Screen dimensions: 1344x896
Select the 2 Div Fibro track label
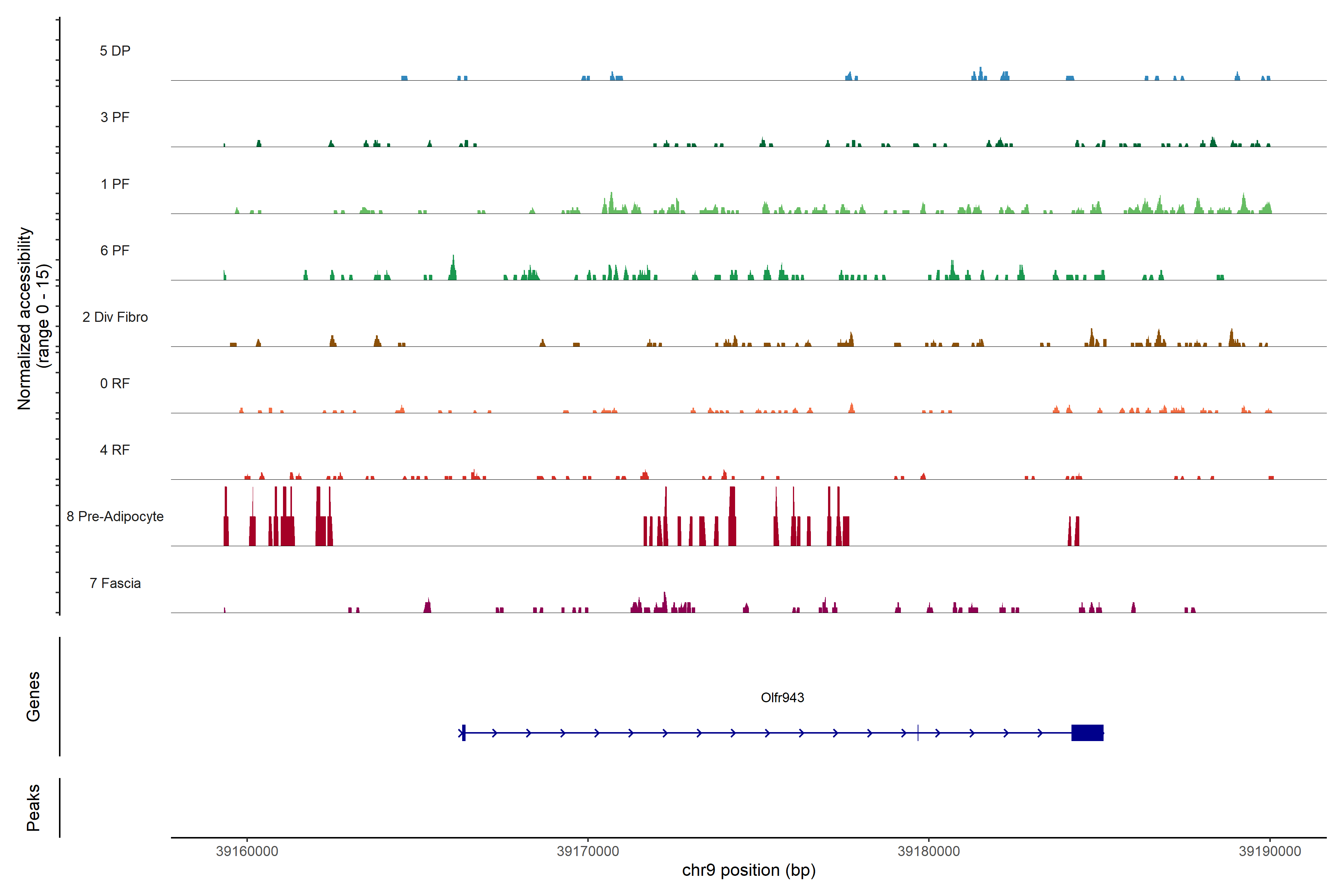115,317
